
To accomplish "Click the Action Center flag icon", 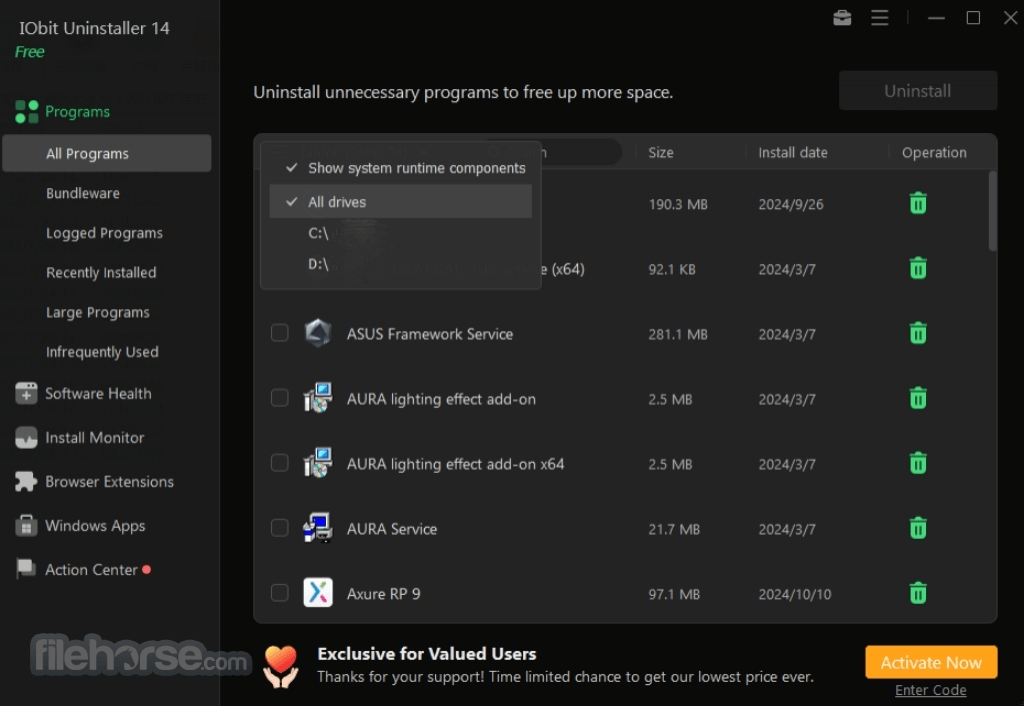I will coord(26,569).
